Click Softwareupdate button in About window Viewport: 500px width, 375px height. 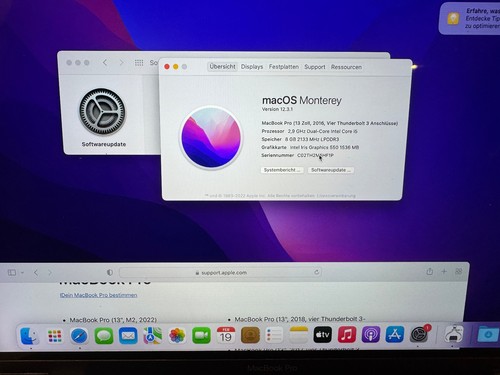[x=331, y=170]
